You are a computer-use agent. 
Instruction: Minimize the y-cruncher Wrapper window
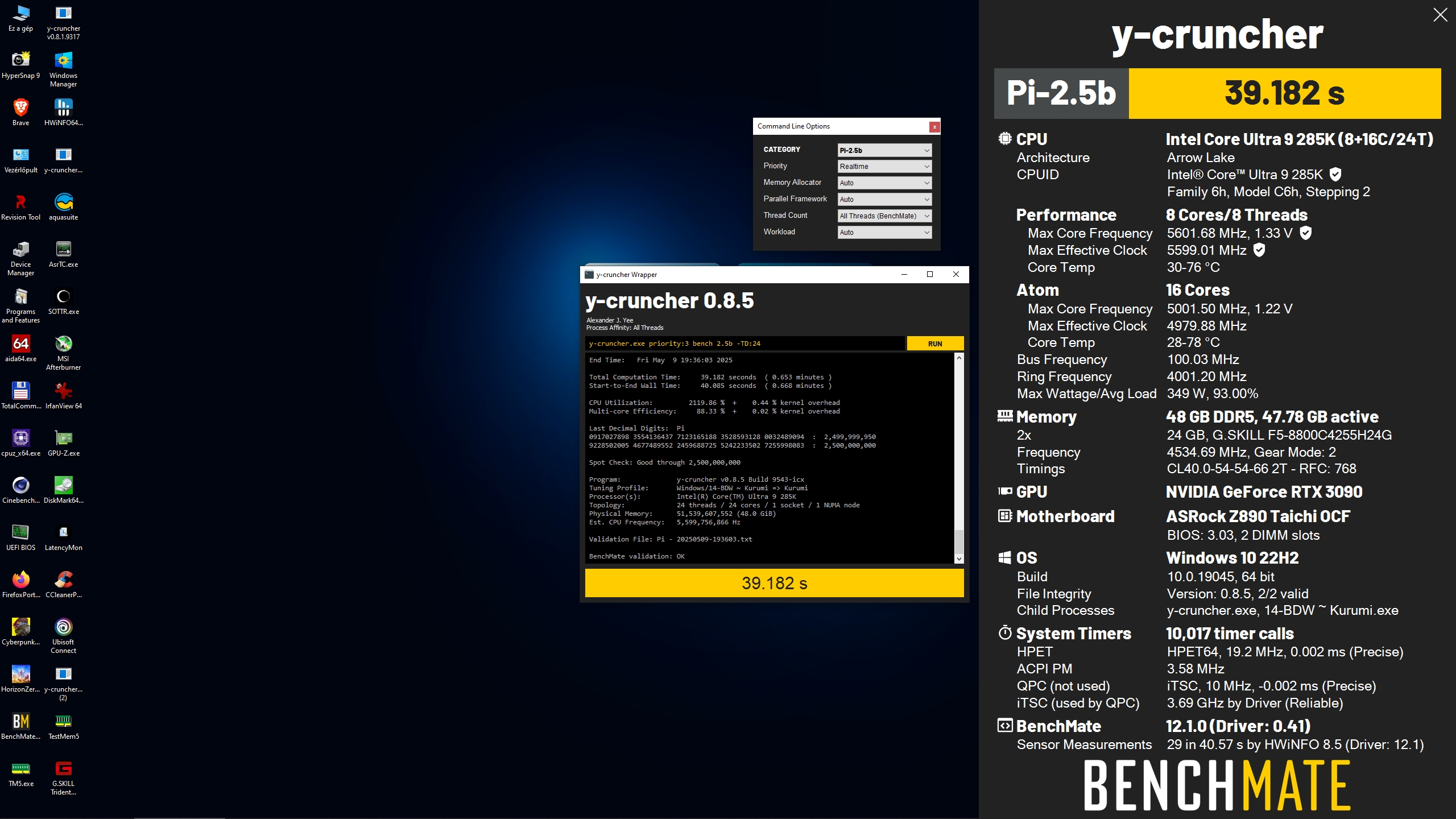coord(904,274)
